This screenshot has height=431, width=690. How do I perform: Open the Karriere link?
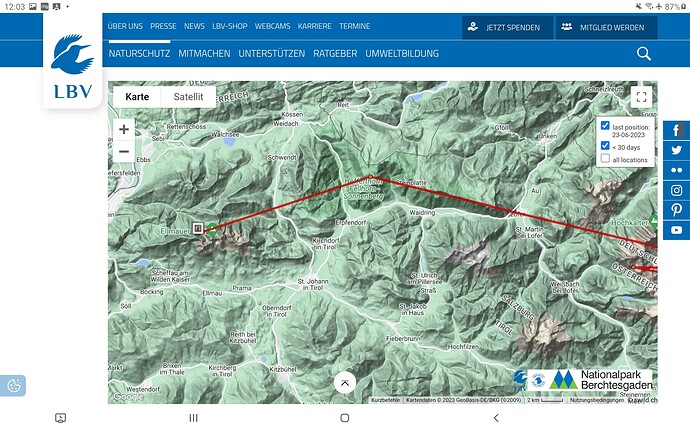click(315, 26)
